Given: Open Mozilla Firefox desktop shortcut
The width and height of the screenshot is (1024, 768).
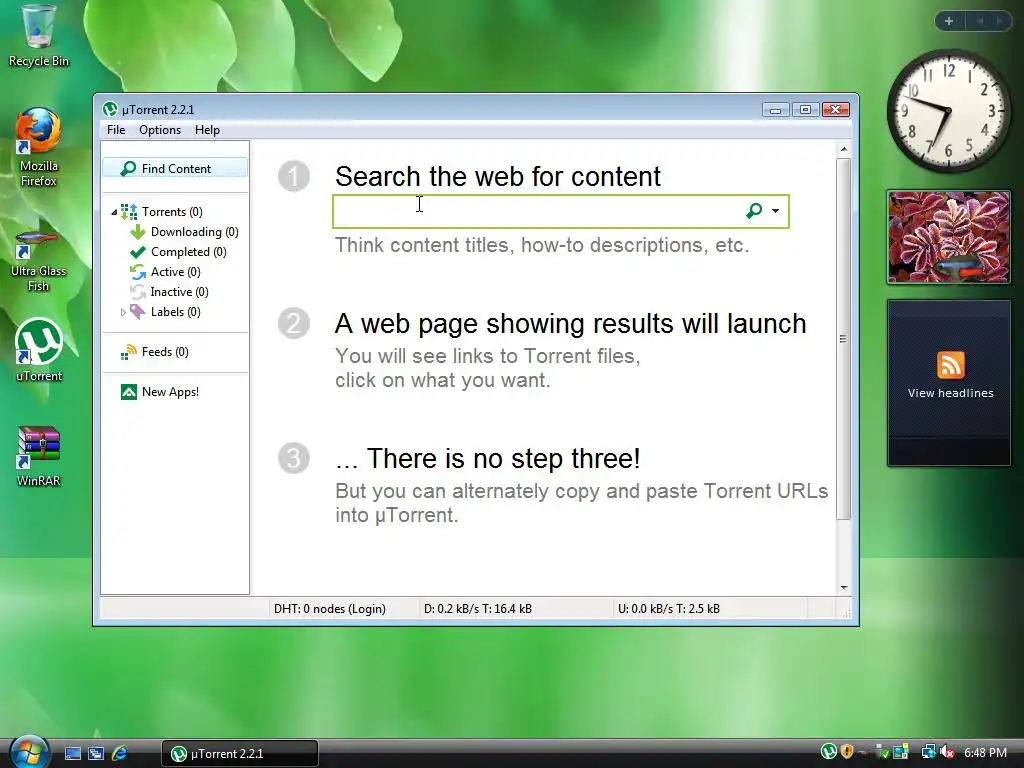Looking at the screenshot, I should 39,148.
